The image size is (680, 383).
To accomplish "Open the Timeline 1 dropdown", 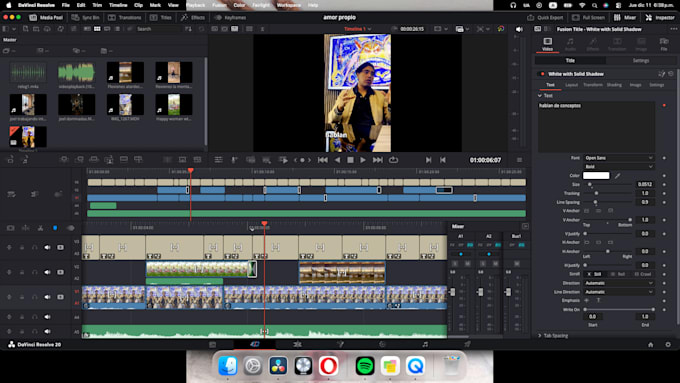I will coord(358,29).
